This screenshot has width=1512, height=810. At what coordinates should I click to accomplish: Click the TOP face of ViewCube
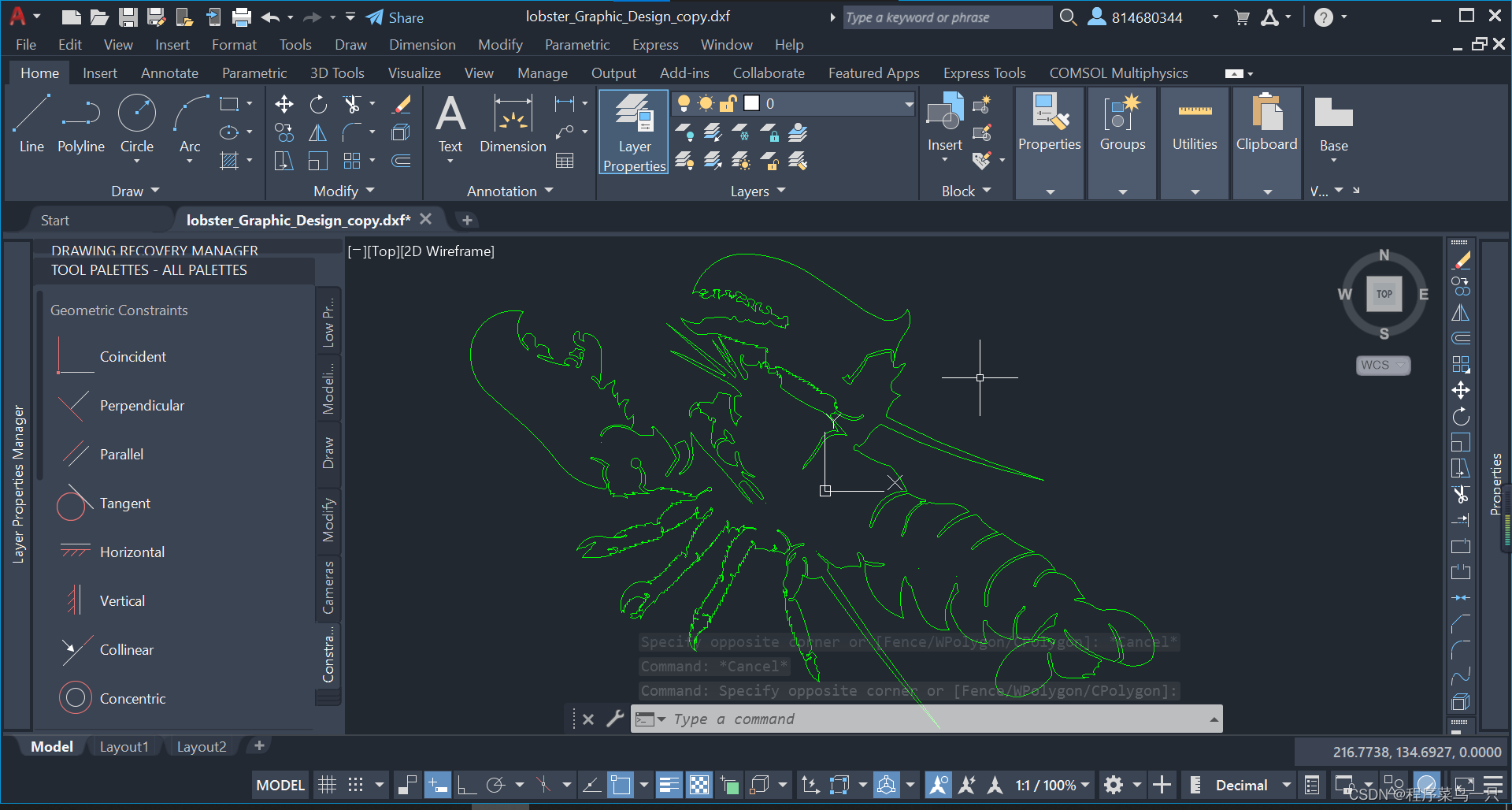[1384, 294]
